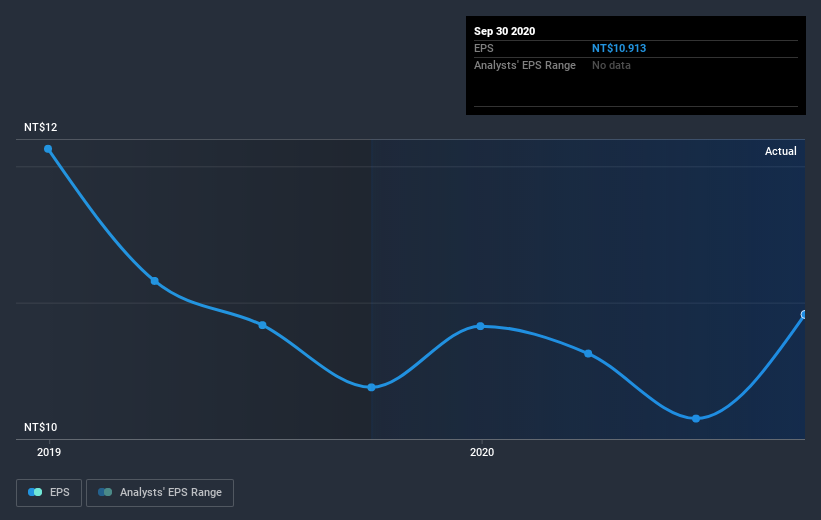This screenshot has height=520, width=821.
Task: Select the second EPS data point
Action: point(155,281)
